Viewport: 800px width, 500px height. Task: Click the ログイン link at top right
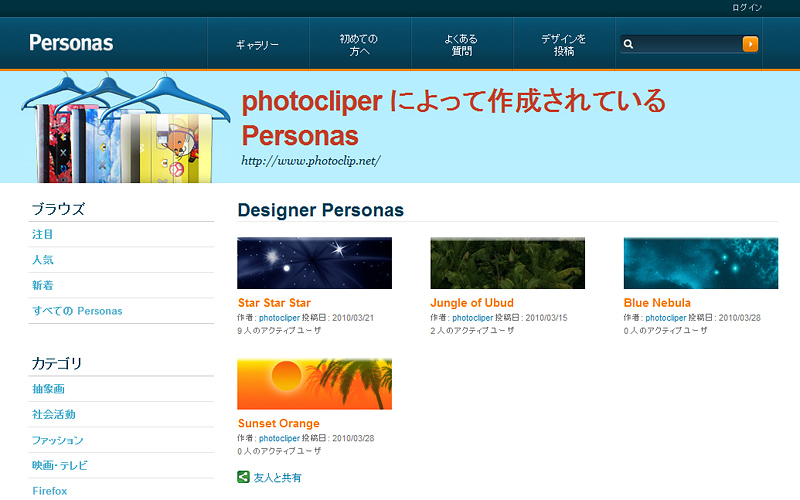pos(747,7)
